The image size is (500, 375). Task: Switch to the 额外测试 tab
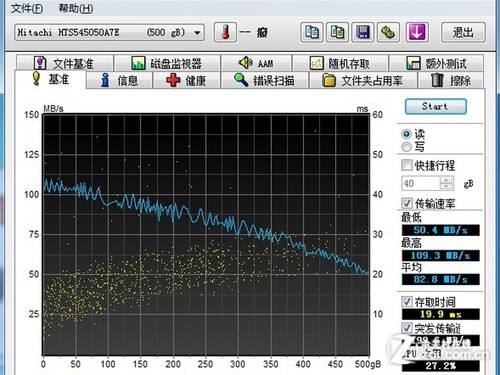436,63
